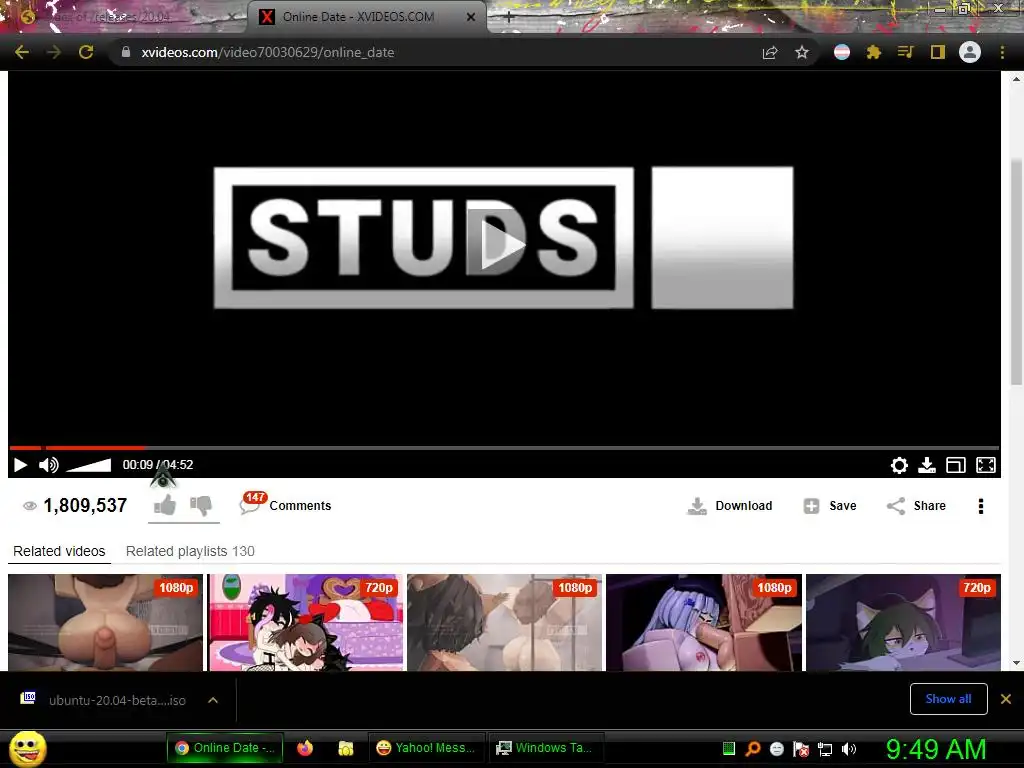This screenshot has width=1024, height=768.
Task: Toggle the browser side panel
Action: (938, 52)
